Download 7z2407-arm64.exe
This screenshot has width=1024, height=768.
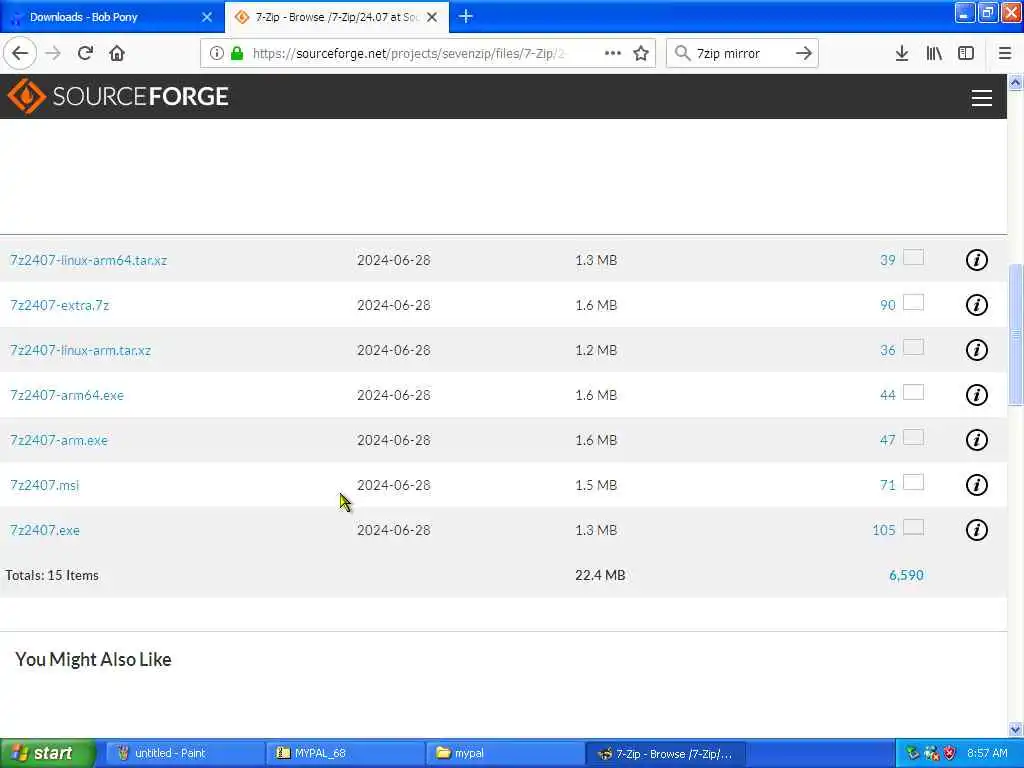(67, 395)
